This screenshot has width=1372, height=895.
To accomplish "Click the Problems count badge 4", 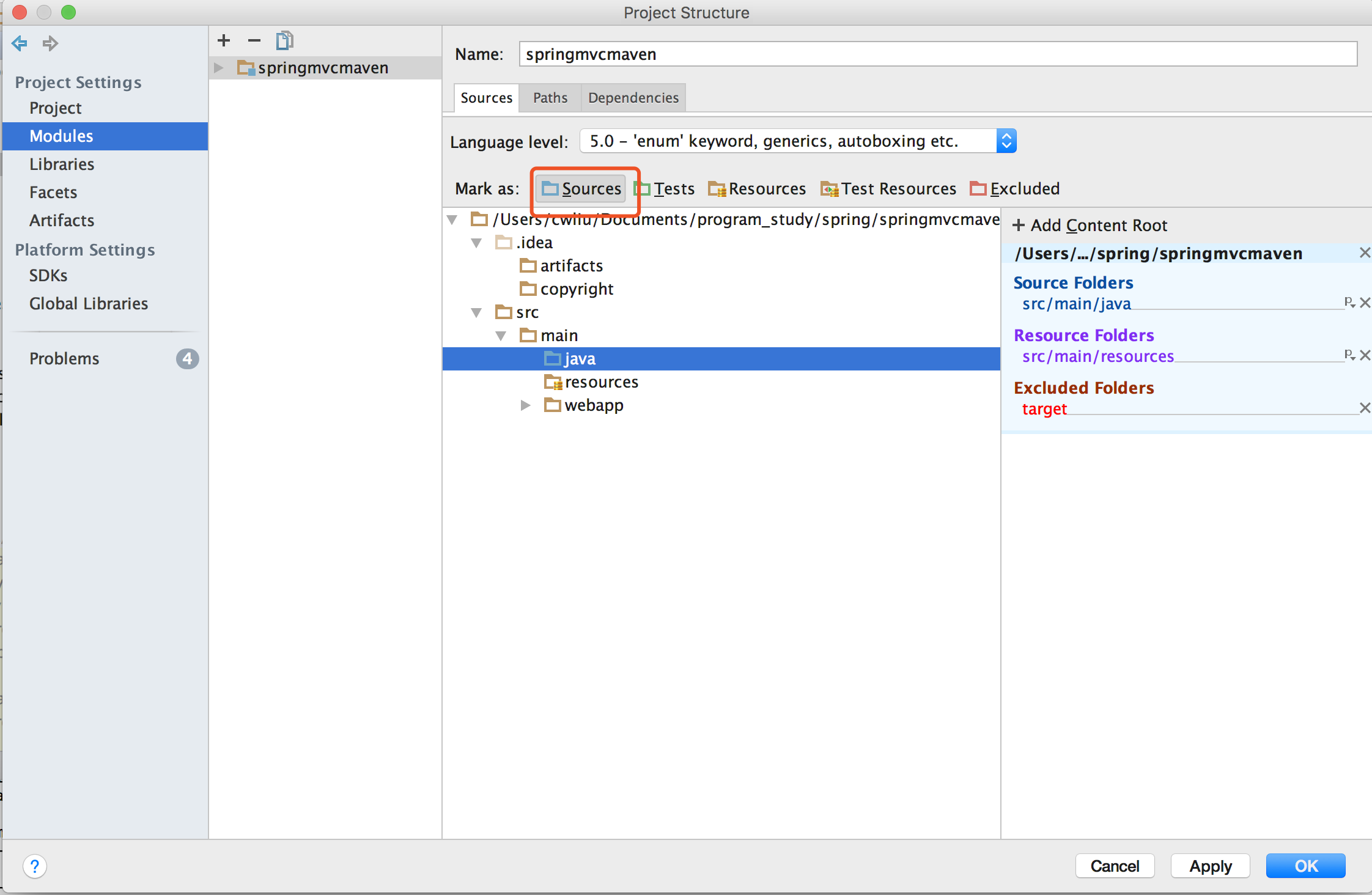I will pos(188,359).
